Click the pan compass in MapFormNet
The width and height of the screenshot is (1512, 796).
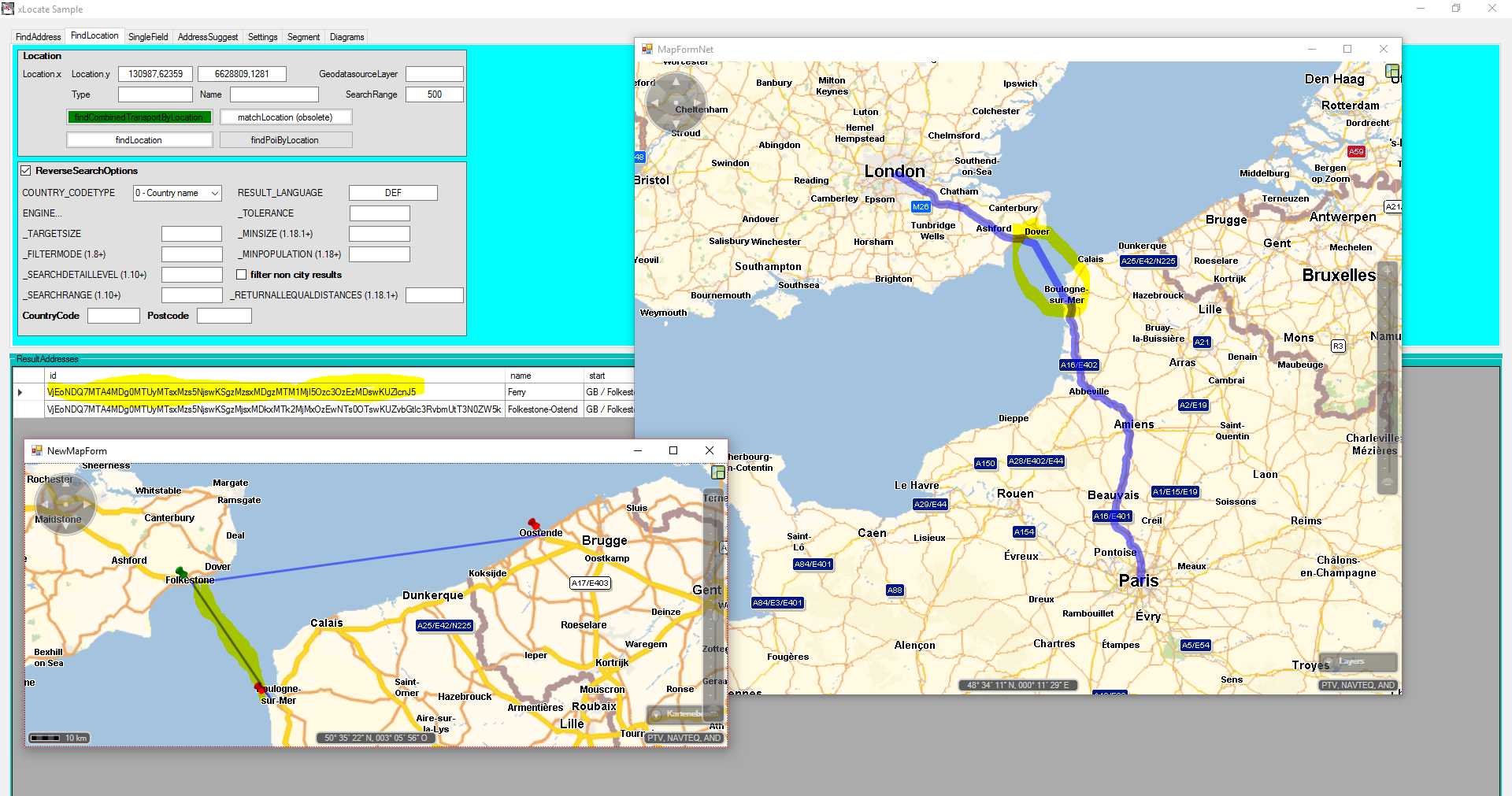click(676, 102)
